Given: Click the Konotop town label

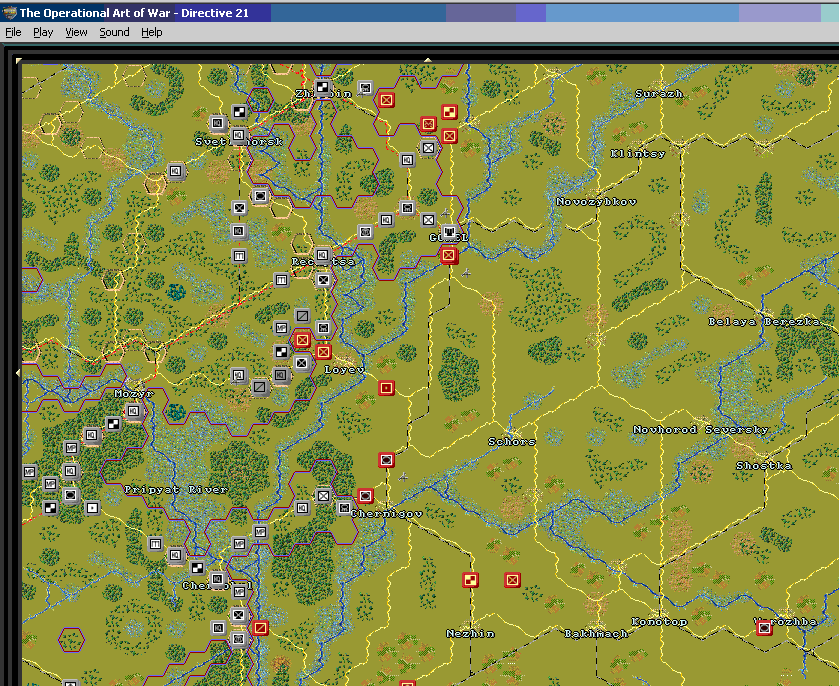Looking at the screenshot, I should point(659,622).
